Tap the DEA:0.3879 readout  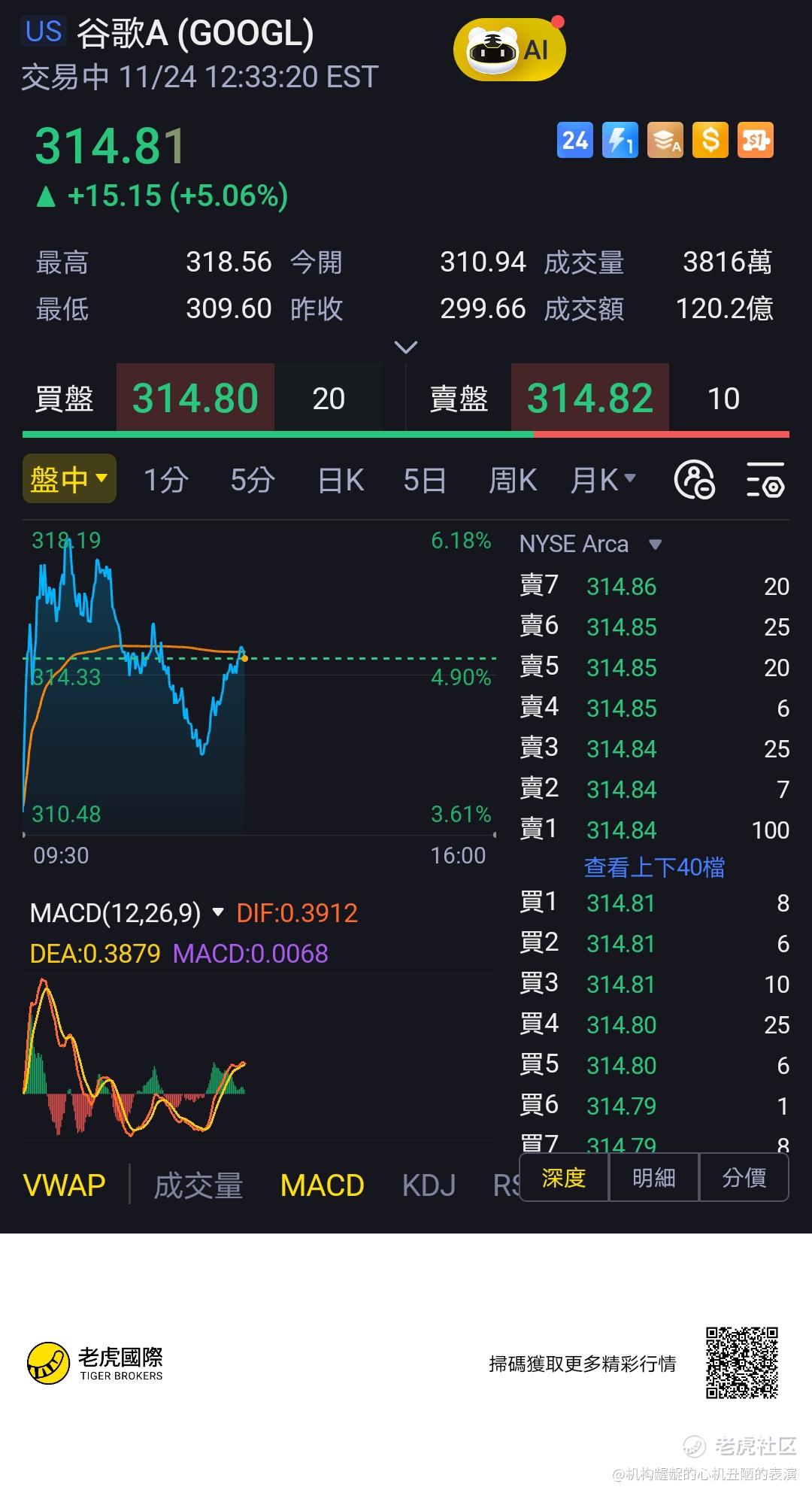tap(95, 954)
